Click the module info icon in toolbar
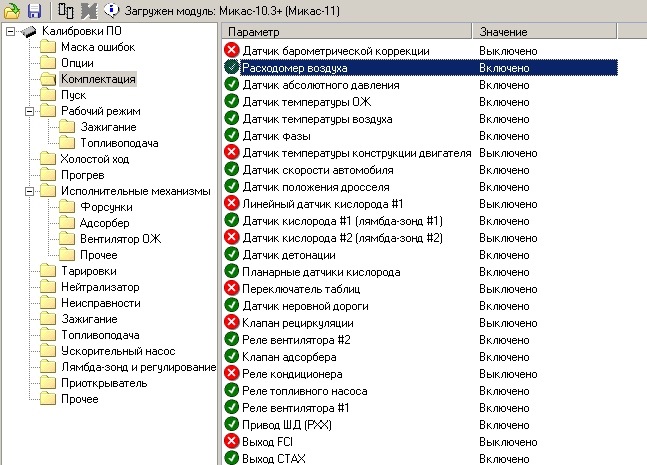647x465 pixels. [111, 10]
